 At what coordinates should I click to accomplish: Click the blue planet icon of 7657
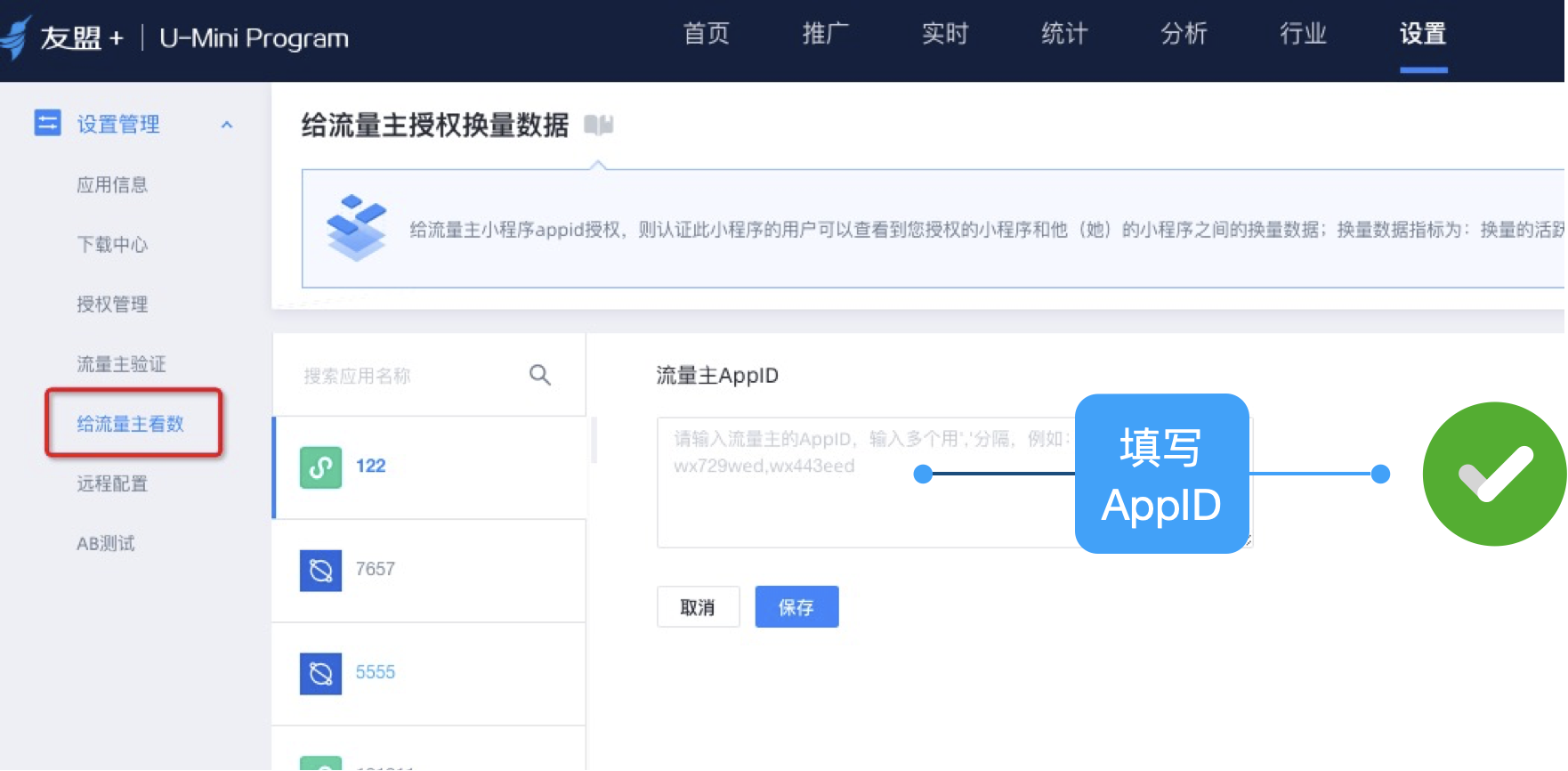pos(320,570)
